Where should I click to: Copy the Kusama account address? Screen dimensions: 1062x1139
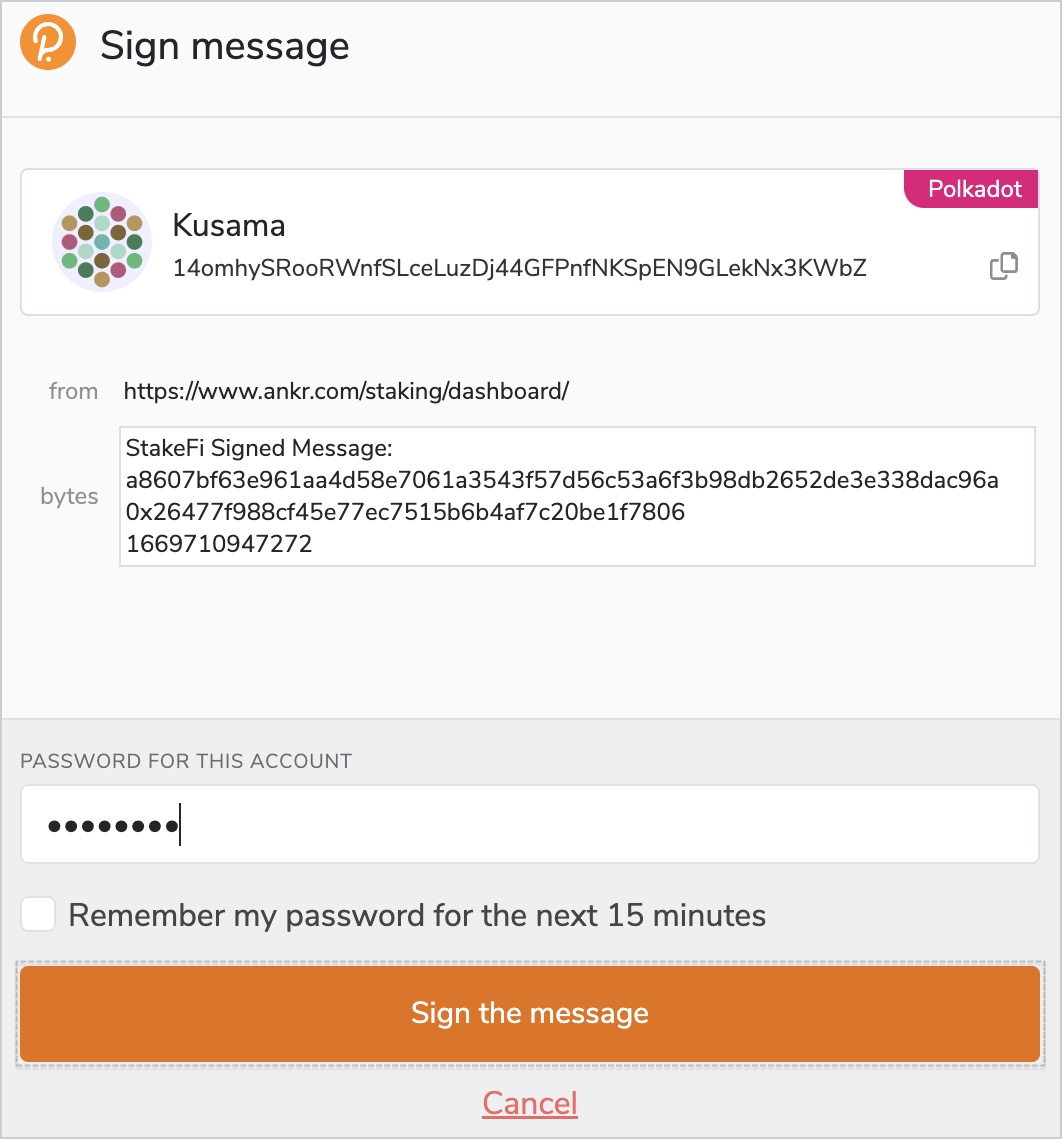(x=1004, y=266)
